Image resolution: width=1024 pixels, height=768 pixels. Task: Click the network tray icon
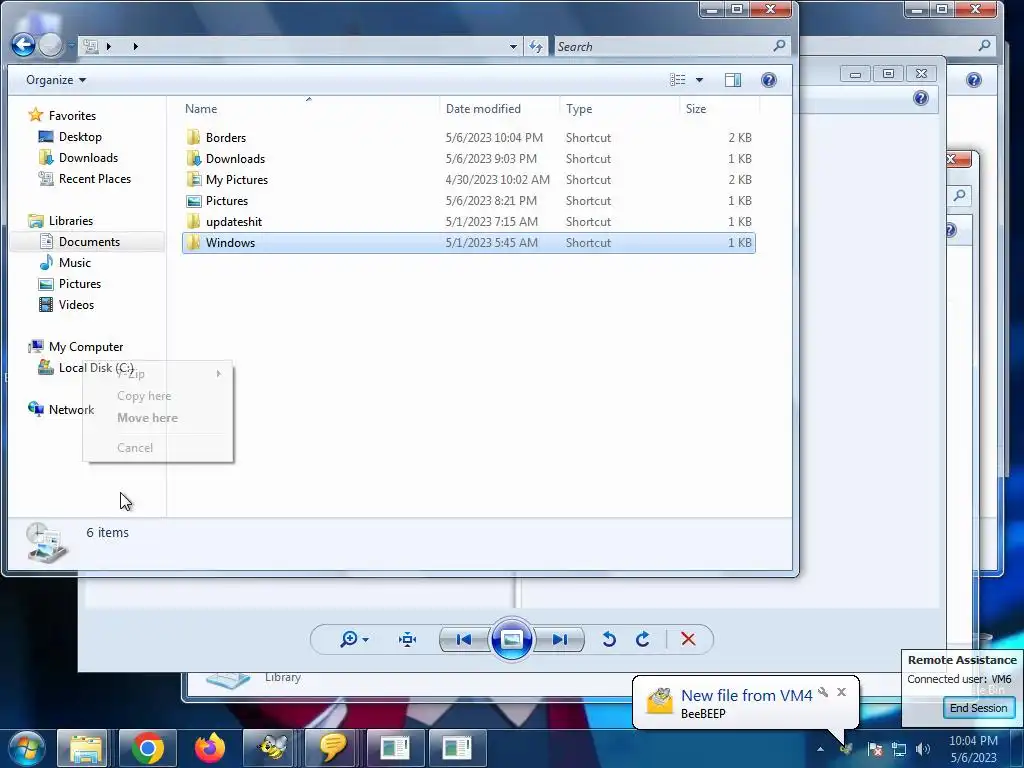(899, 749)
